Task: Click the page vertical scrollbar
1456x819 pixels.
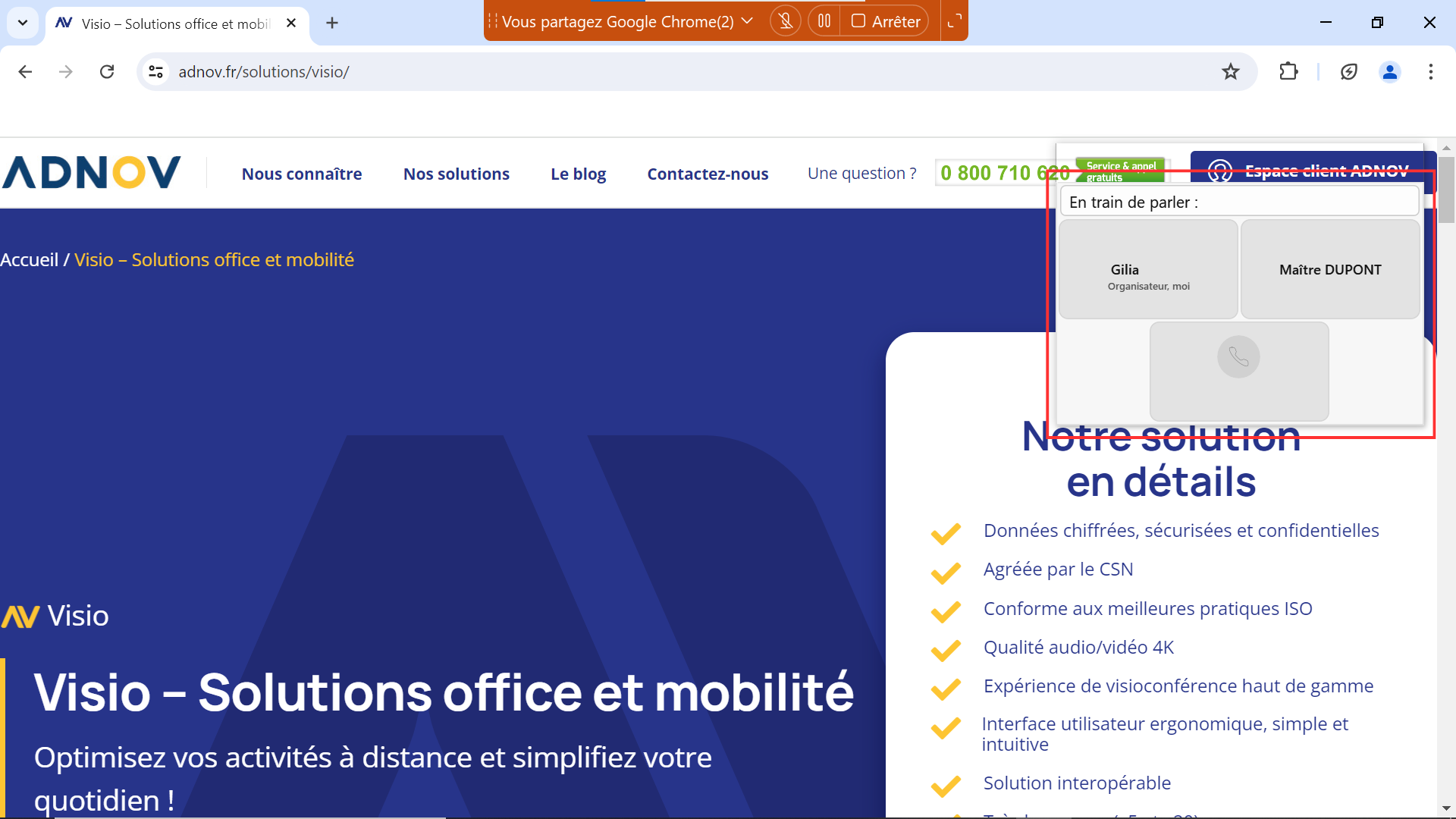Action: pyautogui.click(x=1446, y=190)
